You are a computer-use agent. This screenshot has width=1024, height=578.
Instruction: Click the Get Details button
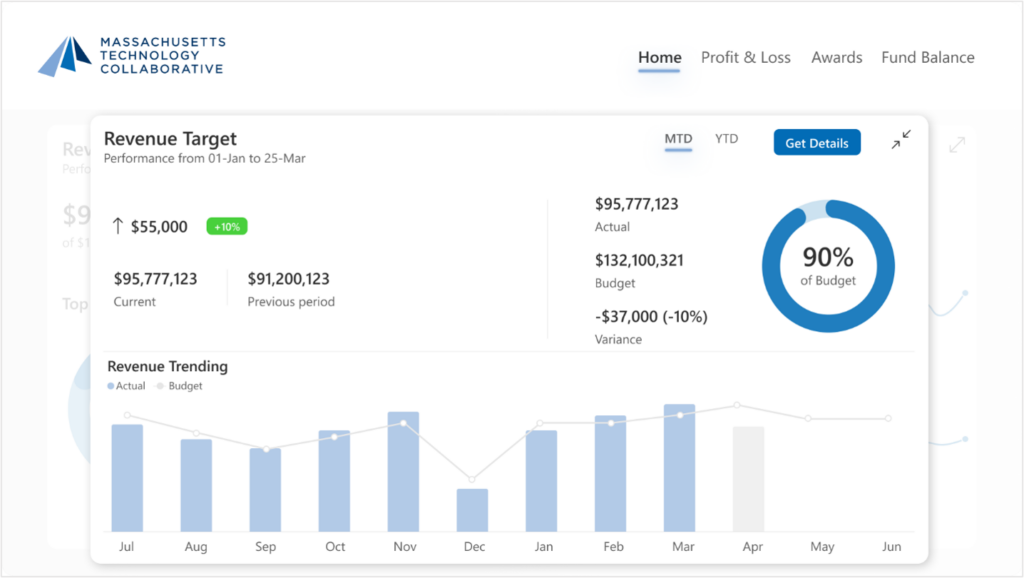(x=817, y=142)
